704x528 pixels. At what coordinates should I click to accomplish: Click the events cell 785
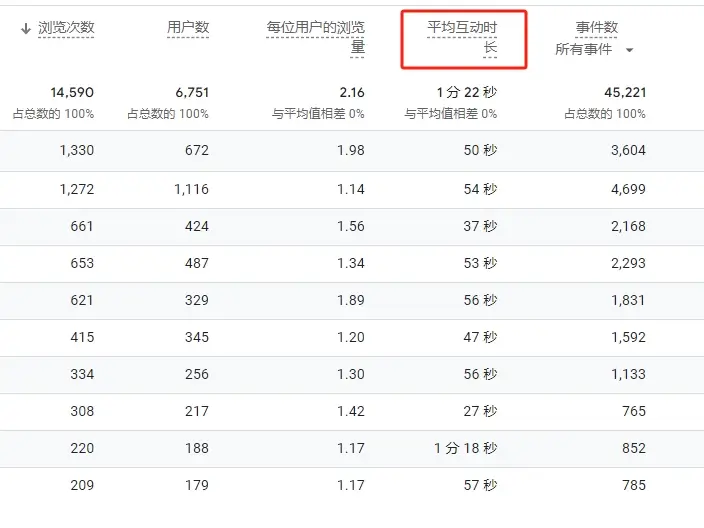pyautogui.click(x=634, y=485)
